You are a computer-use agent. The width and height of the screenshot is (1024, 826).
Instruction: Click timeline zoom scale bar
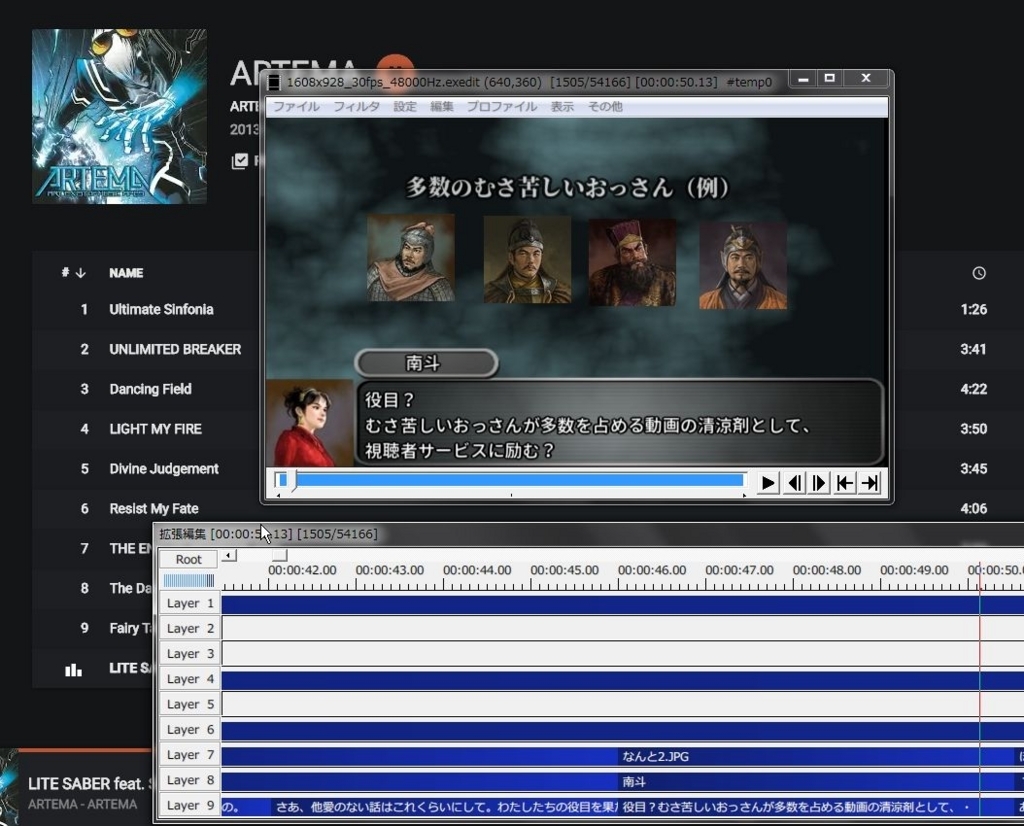point(189,580)
